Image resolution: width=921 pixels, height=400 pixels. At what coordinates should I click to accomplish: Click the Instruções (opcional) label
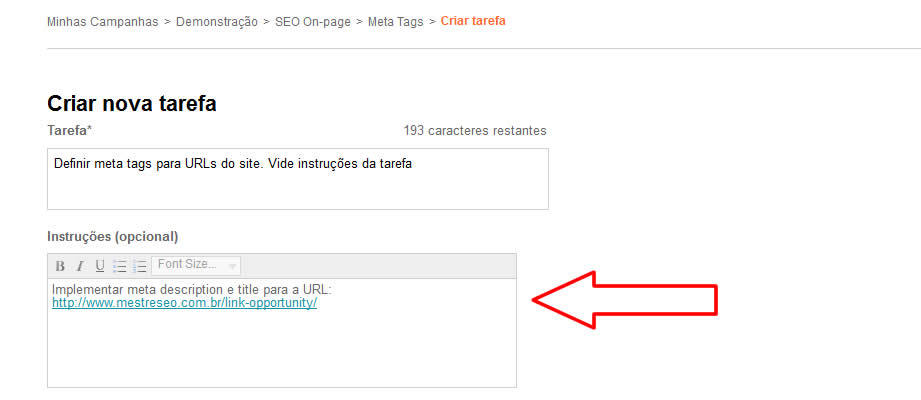113,237
